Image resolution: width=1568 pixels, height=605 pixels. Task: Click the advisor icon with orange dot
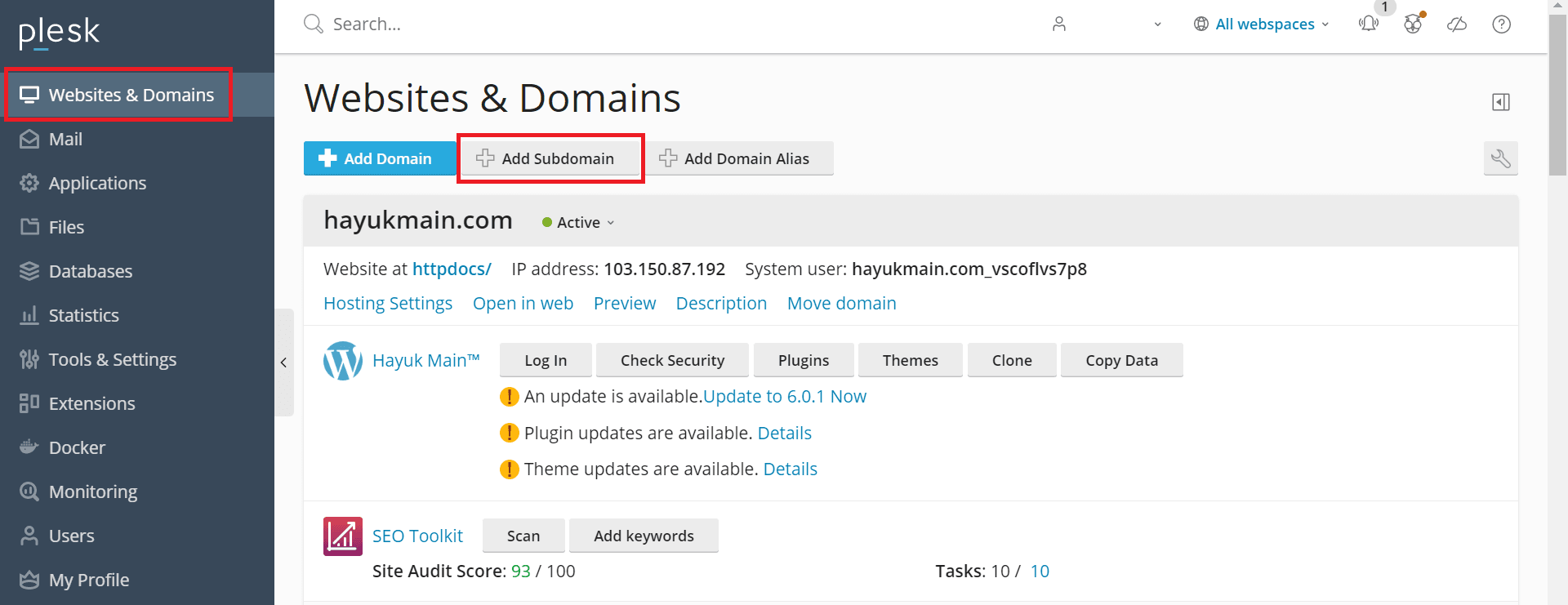[x=1413, y=24]
